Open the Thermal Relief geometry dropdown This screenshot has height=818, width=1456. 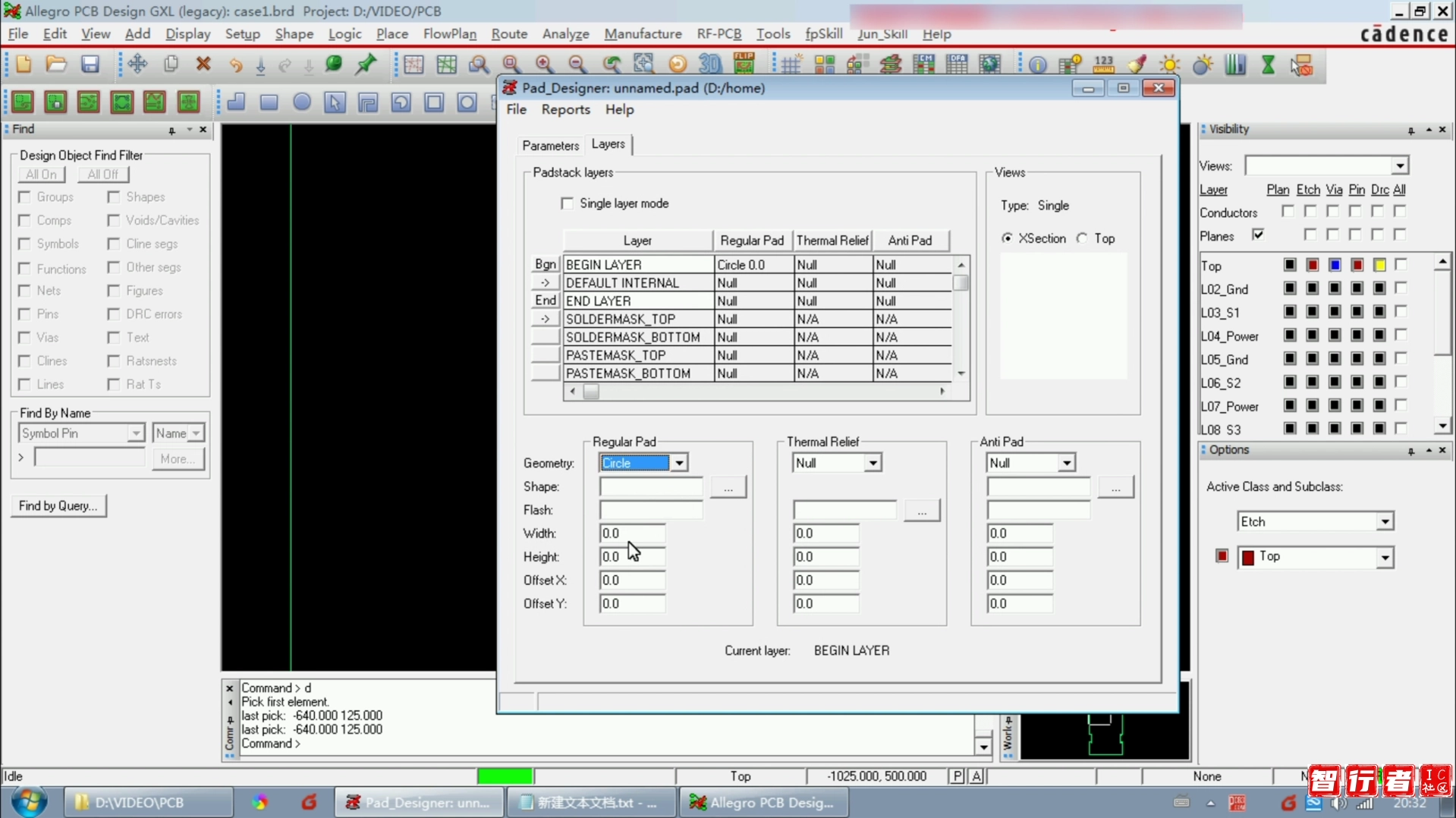(873, 463)
